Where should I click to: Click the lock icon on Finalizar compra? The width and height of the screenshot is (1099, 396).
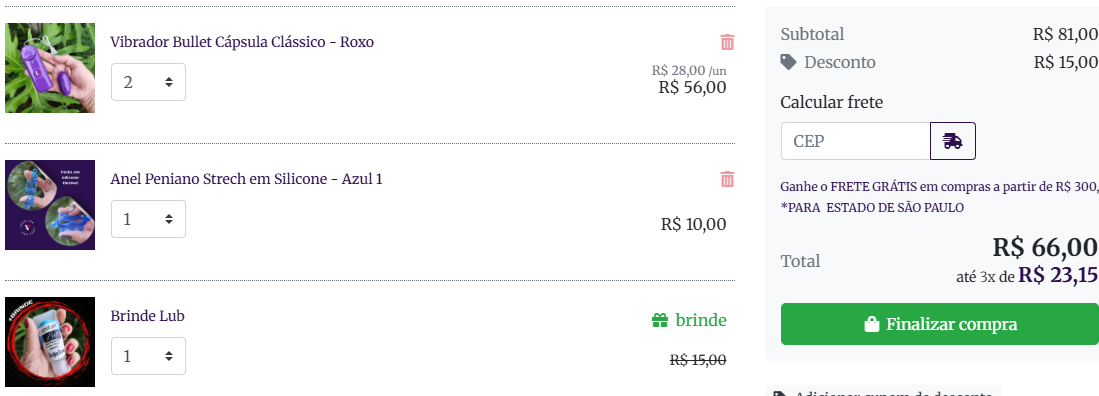[871, 325]
